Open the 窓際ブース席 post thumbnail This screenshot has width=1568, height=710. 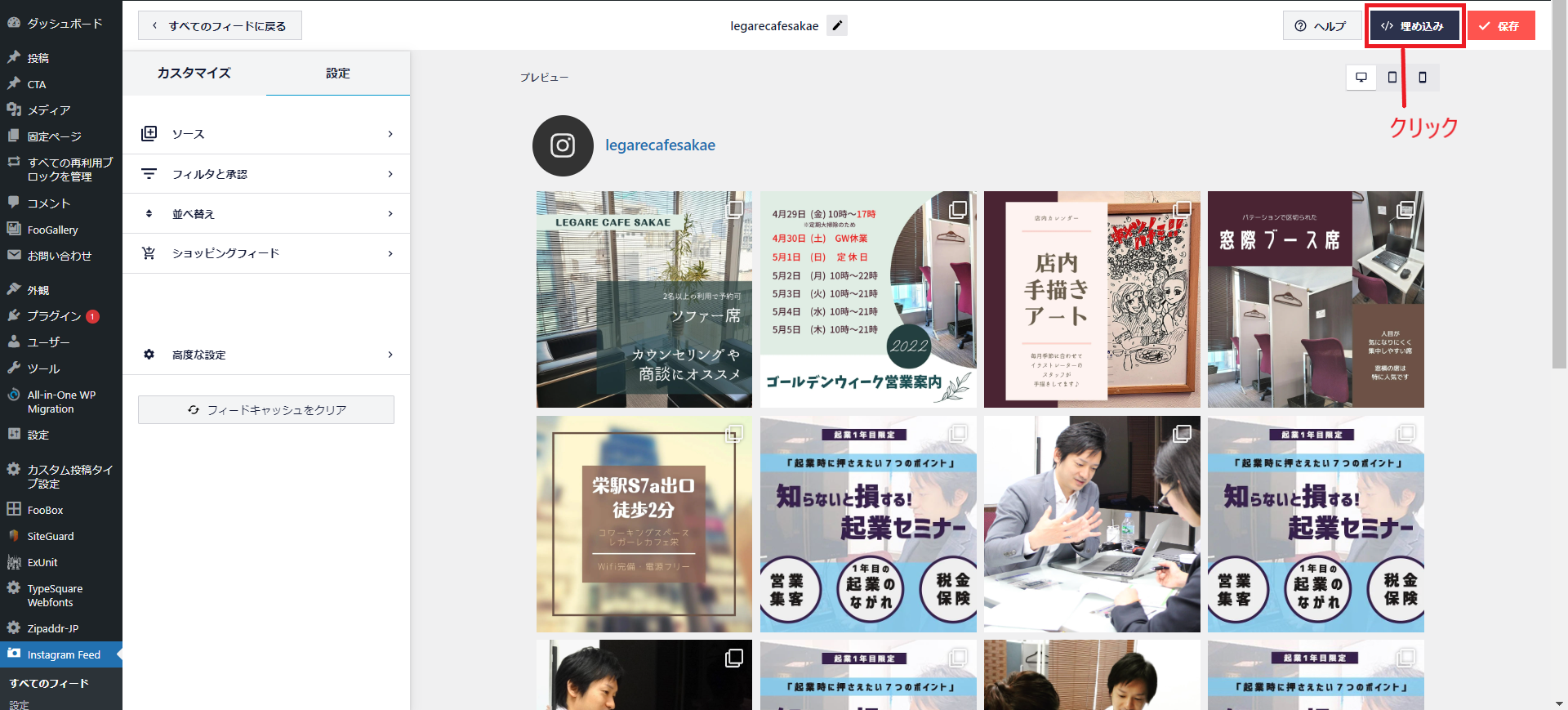point(1316,299)
